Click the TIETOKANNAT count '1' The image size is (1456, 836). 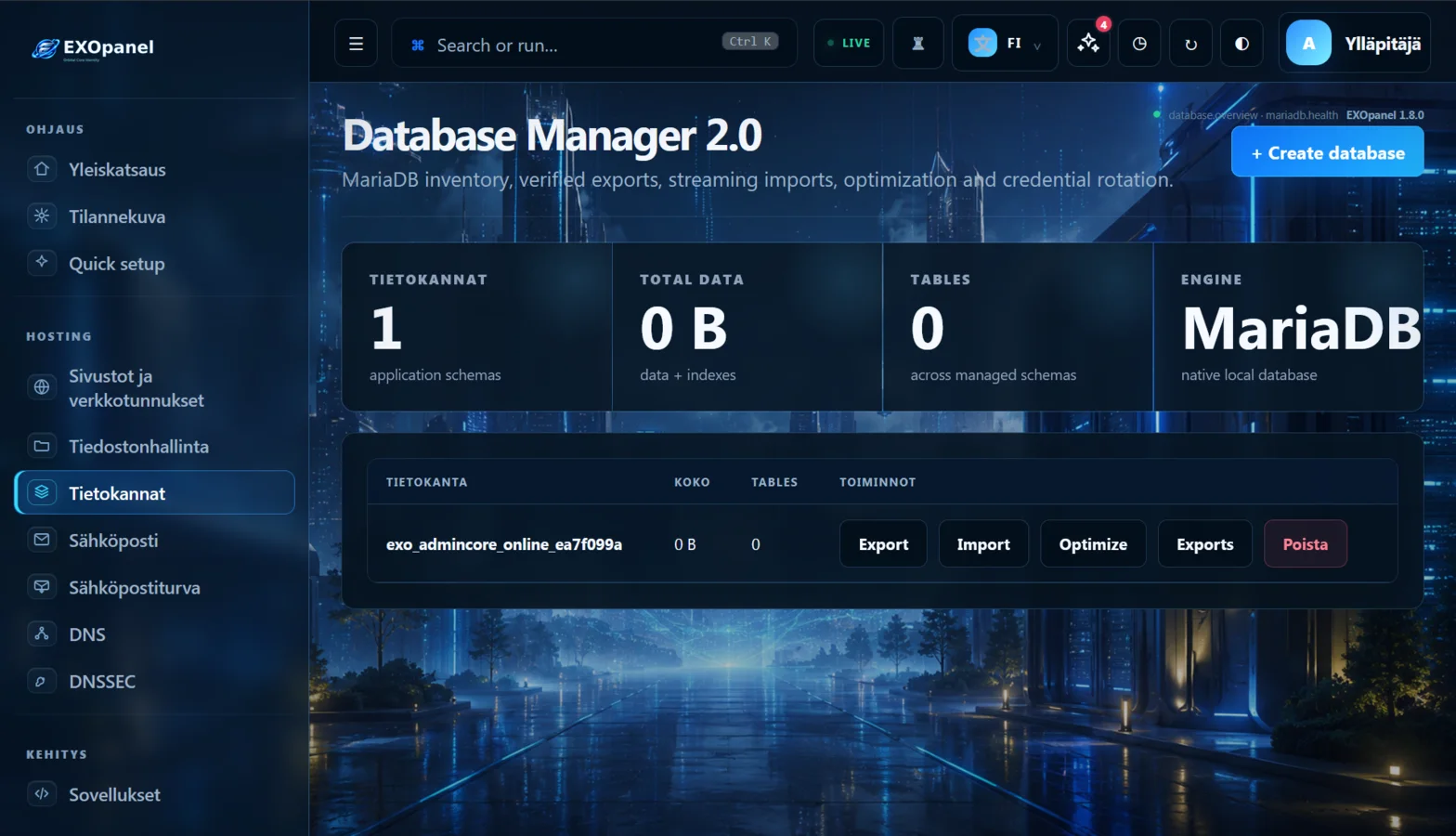tap(386, 329)
